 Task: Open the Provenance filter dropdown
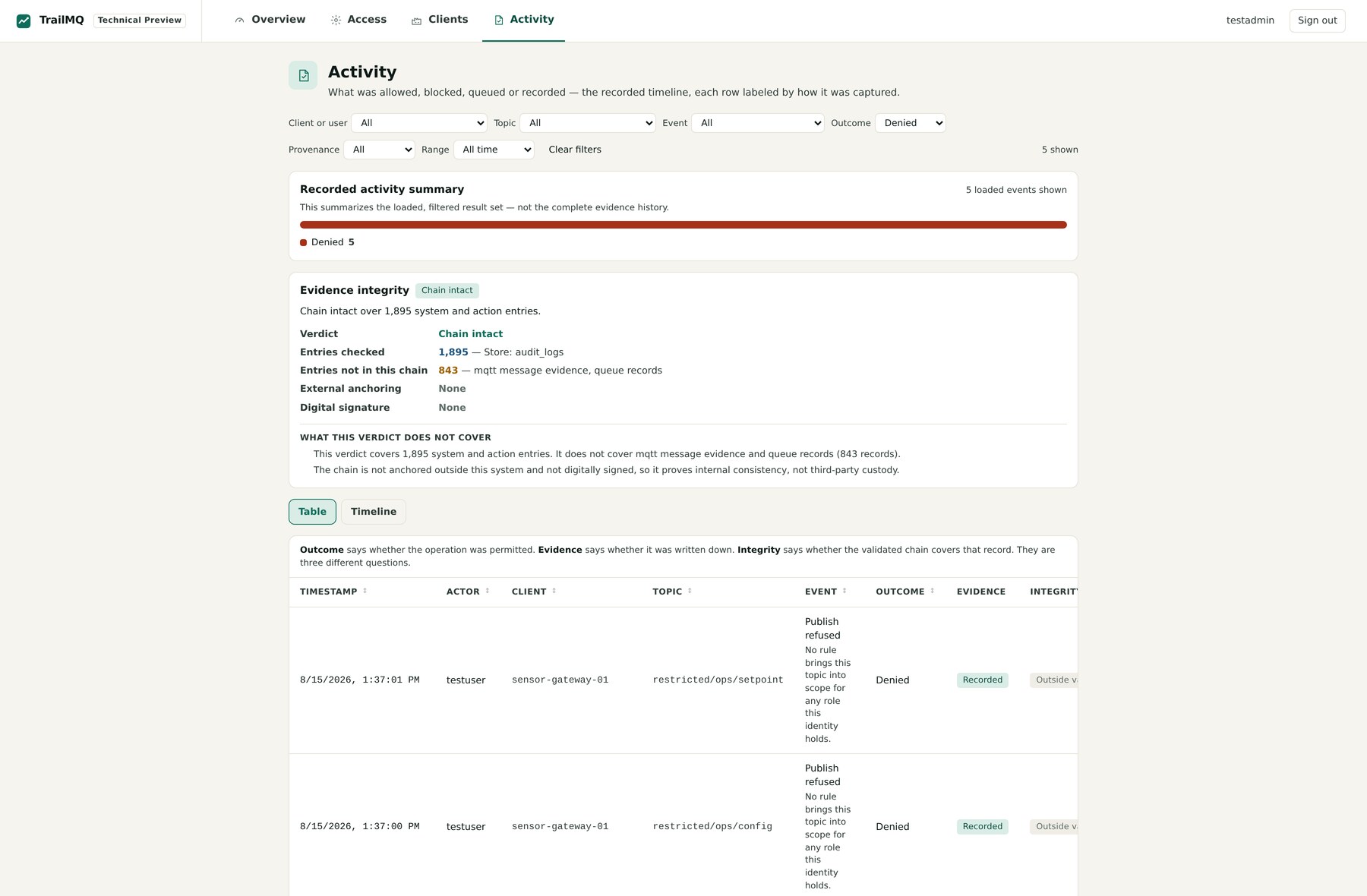(379, 150)
